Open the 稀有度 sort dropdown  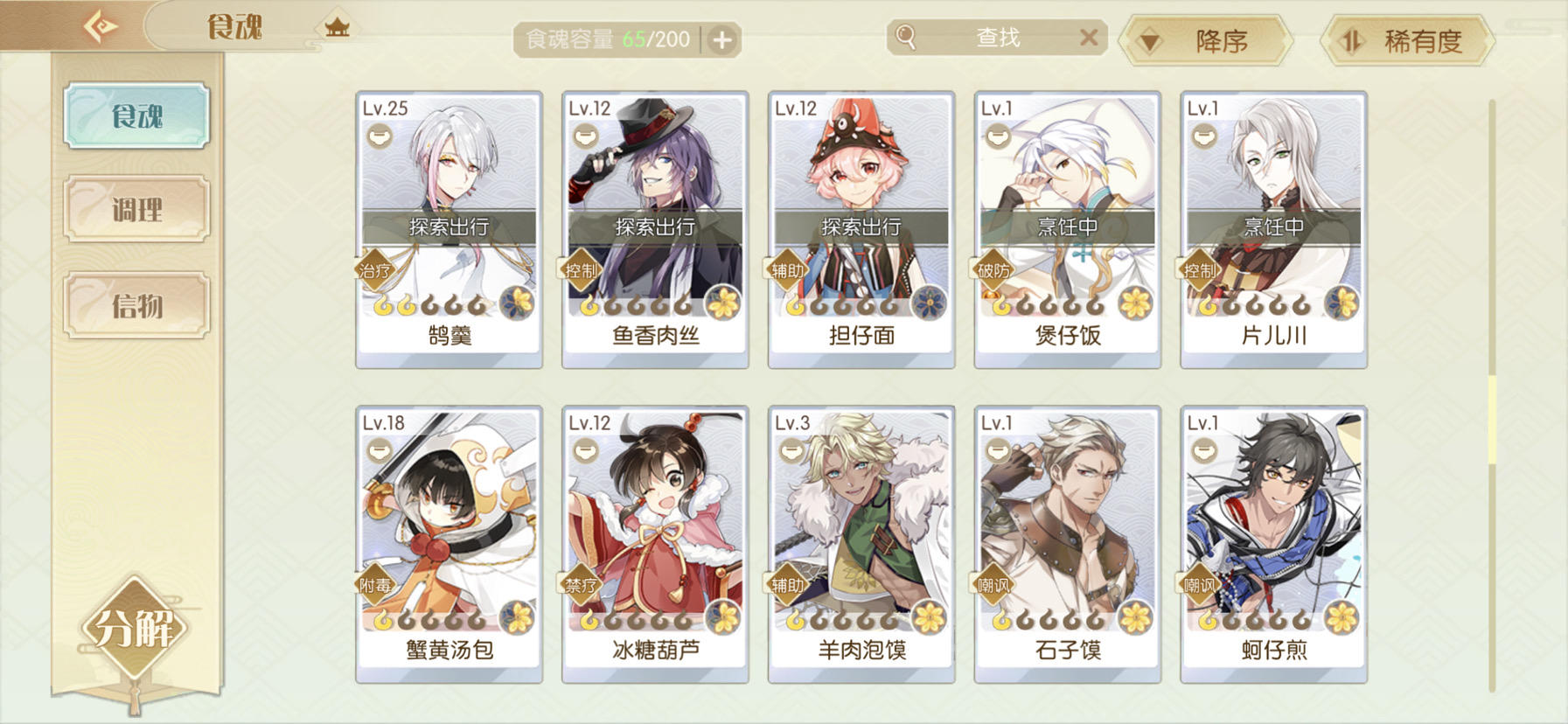[x=1407, y=40]
